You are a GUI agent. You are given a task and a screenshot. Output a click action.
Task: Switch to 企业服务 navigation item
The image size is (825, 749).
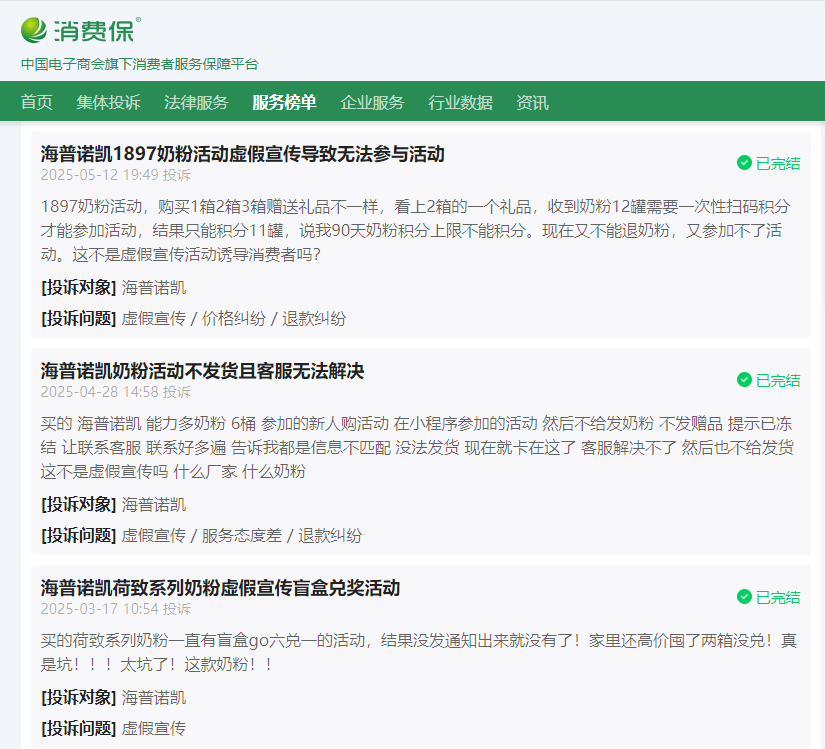pyautogui.click(x=372, y=102)
